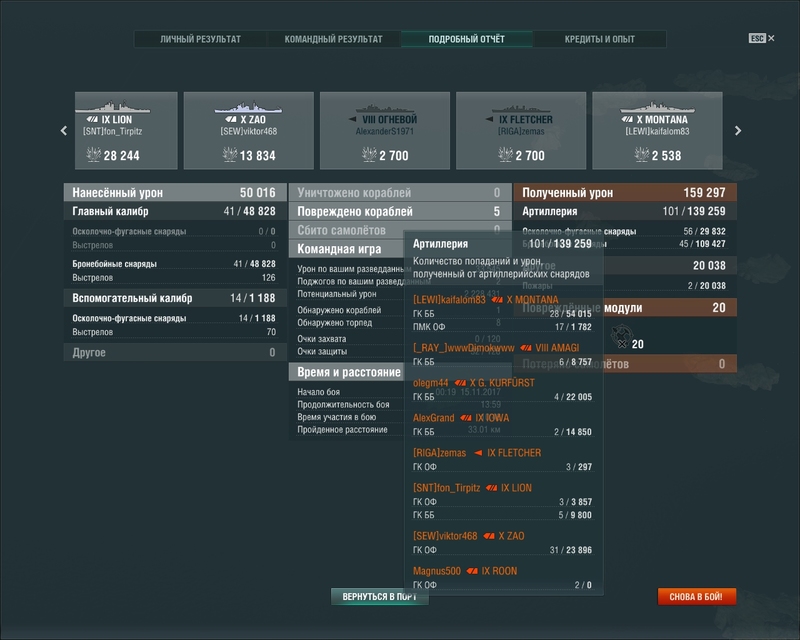Click the class icon beside X ZAO in the tooltip

pos(489,536)
